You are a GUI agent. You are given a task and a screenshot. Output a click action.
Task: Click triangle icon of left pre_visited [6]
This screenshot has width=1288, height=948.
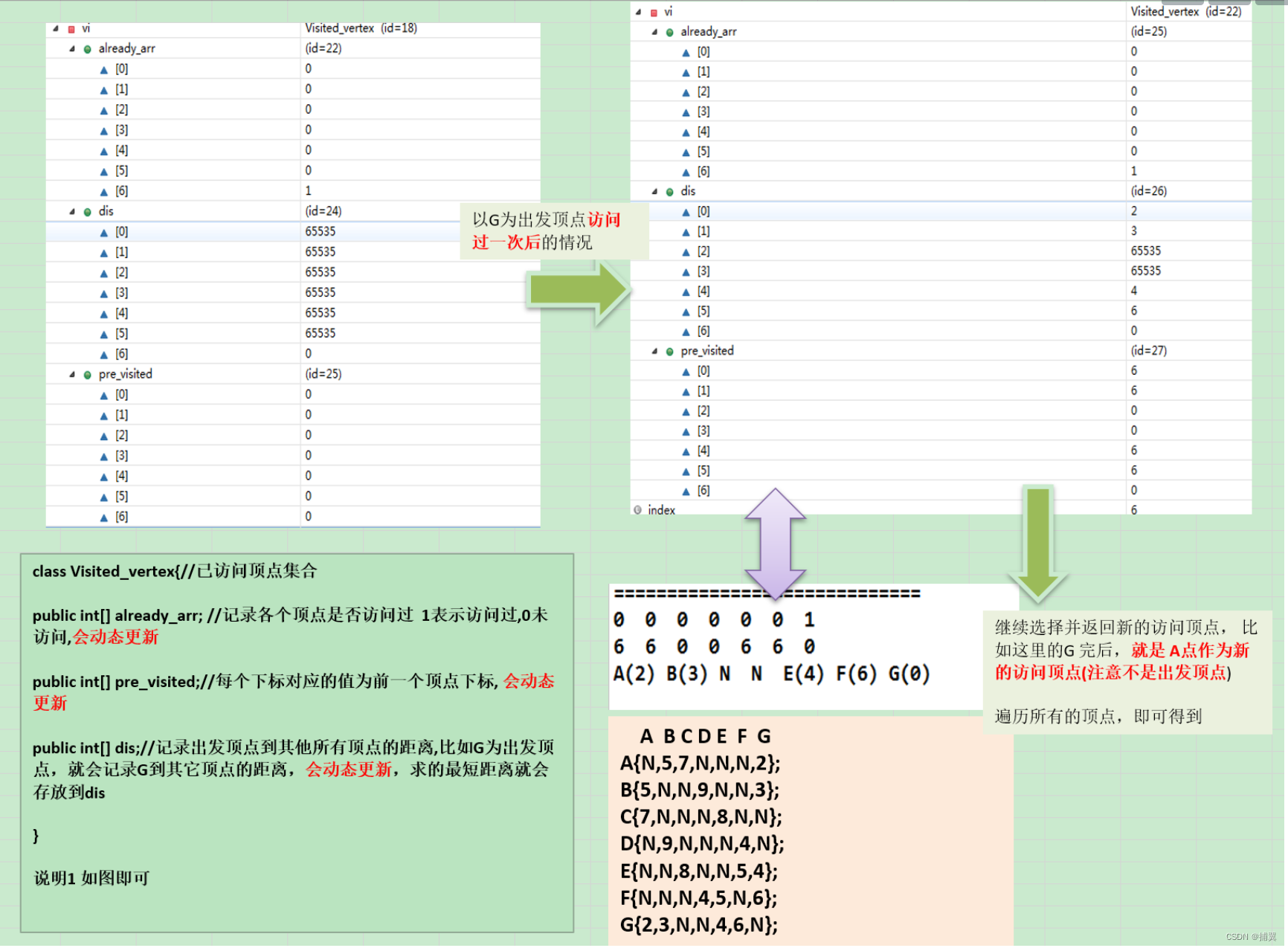(x=104, y=517)
